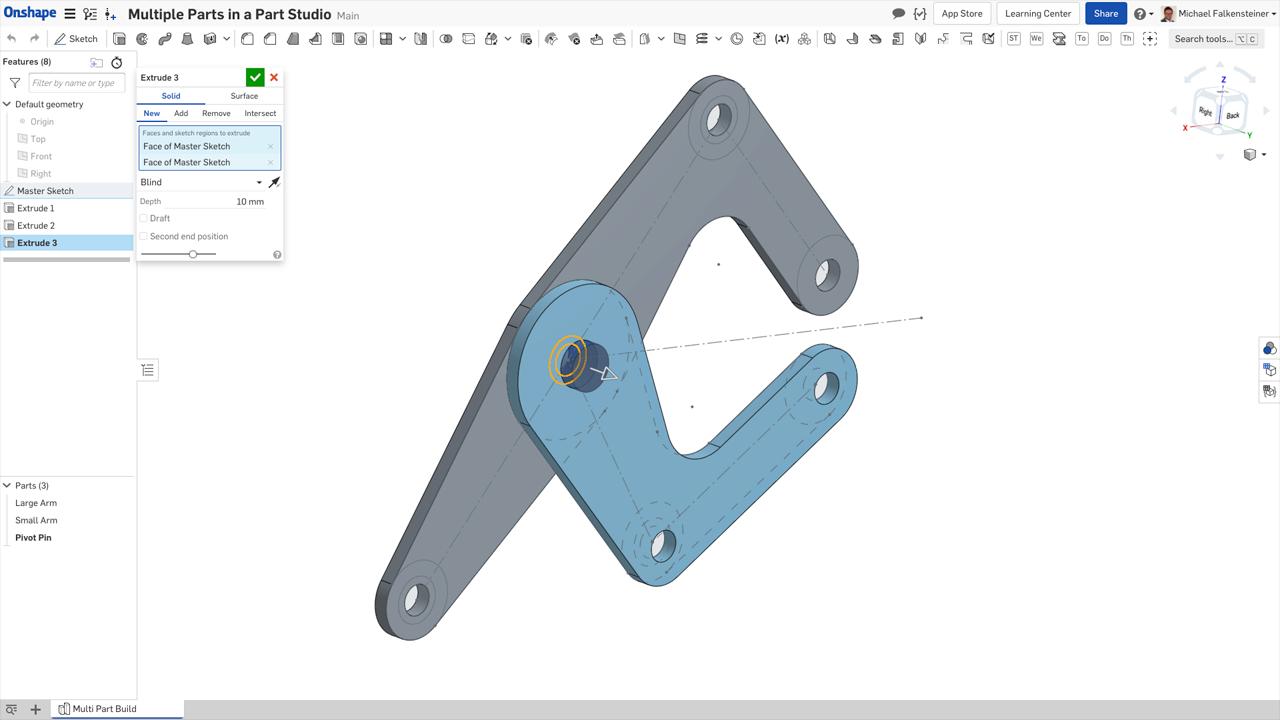Click the Sweep tool icon

pyautogui.click(x=165, y=39)
